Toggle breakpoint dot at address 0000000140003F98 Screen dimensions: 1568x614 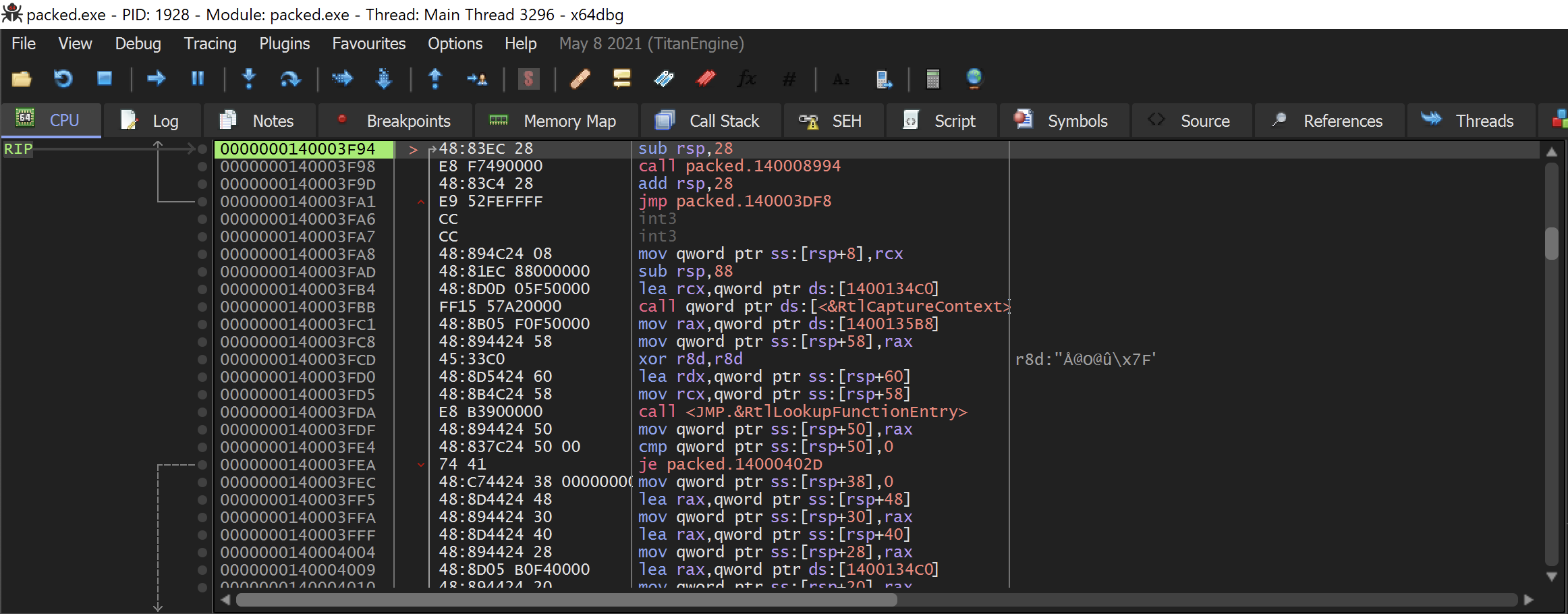pyautogui.click(x=202, y=166)
